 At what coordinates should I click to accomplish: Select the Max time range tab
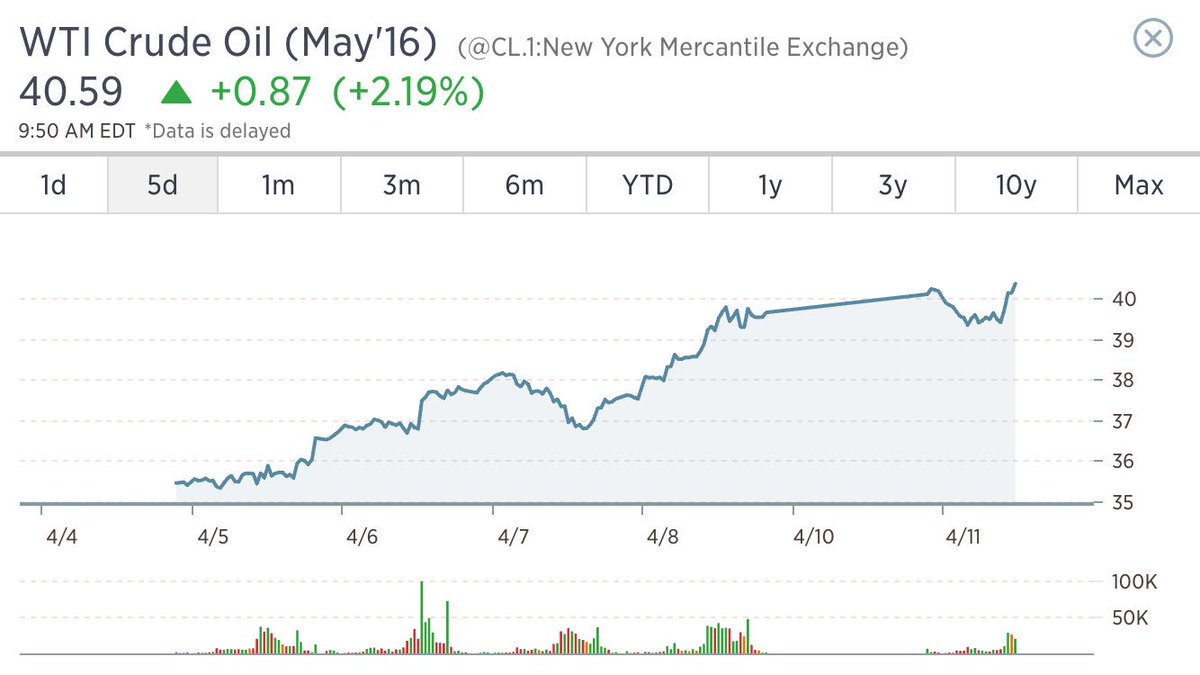1139,185
